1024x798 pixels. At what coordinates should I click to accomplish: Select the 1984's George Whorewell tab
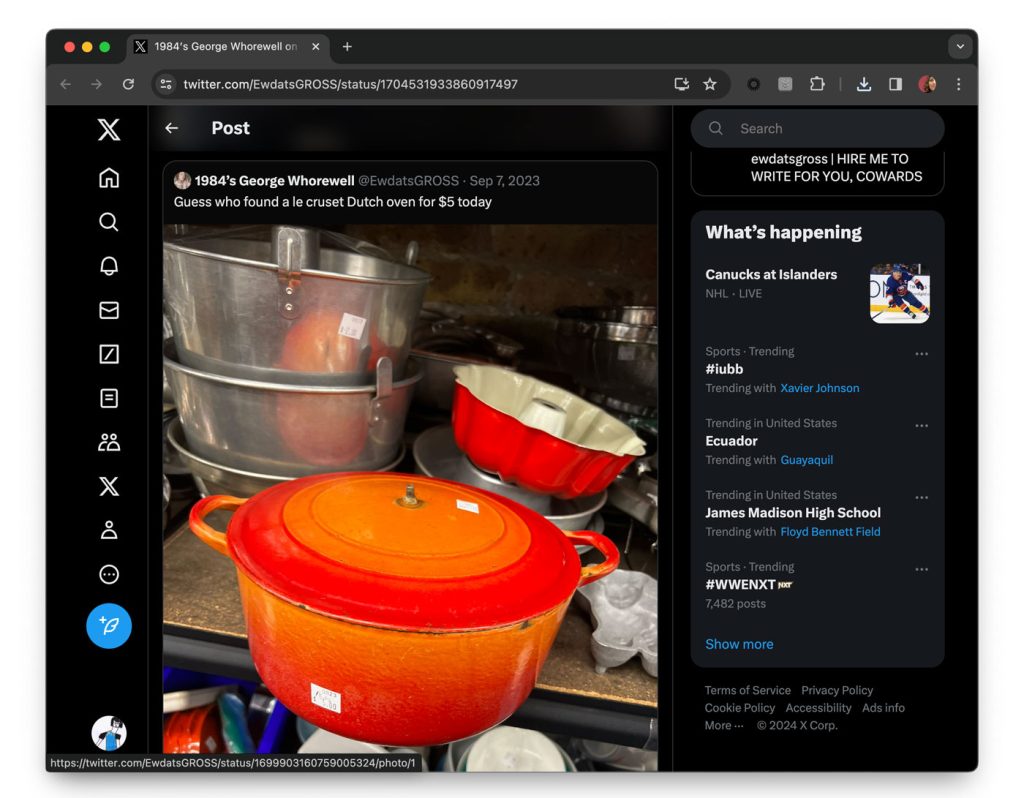(x=225, y=46)
